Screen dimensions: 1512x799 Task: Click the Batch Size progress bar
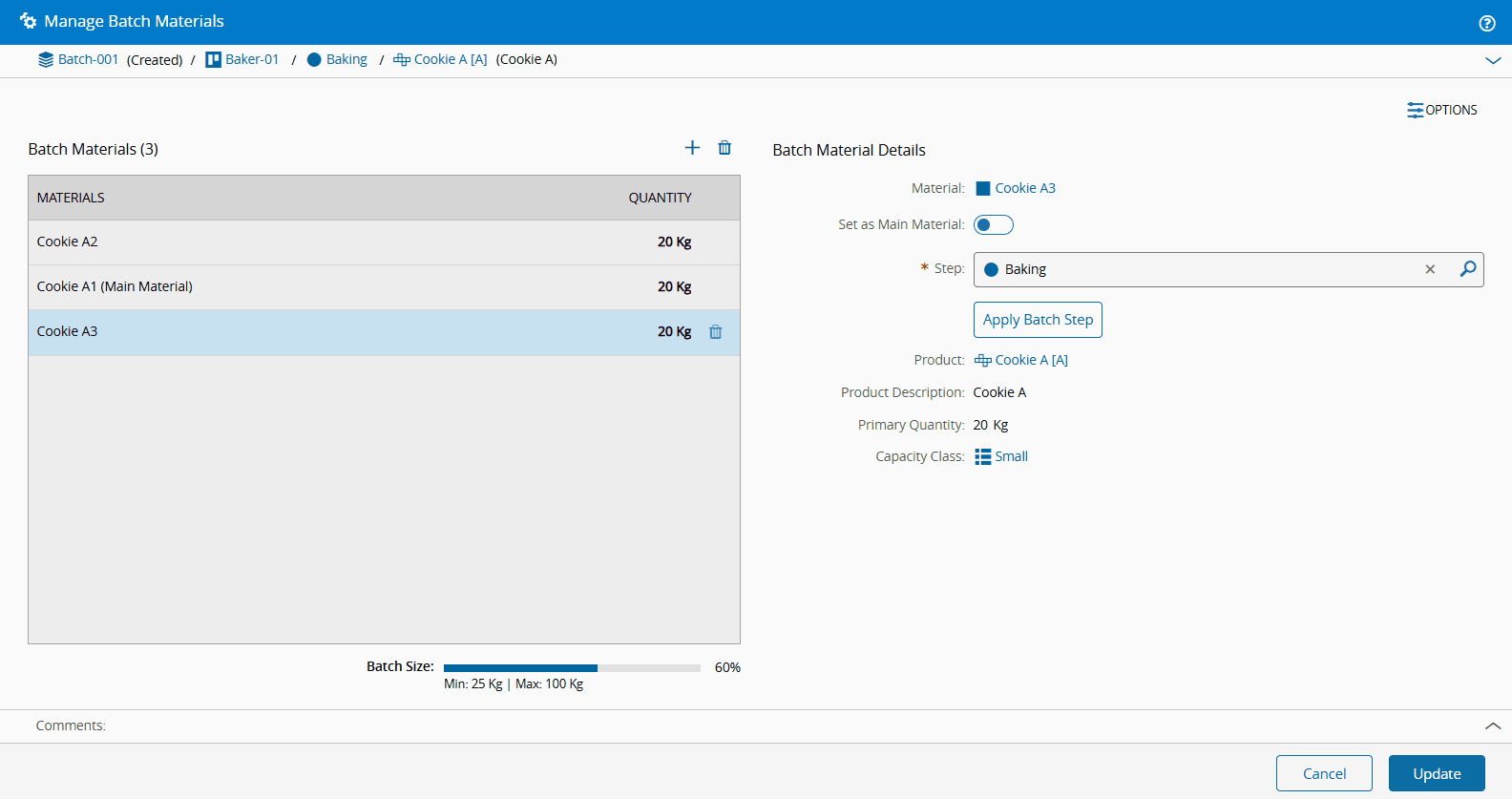572,668
